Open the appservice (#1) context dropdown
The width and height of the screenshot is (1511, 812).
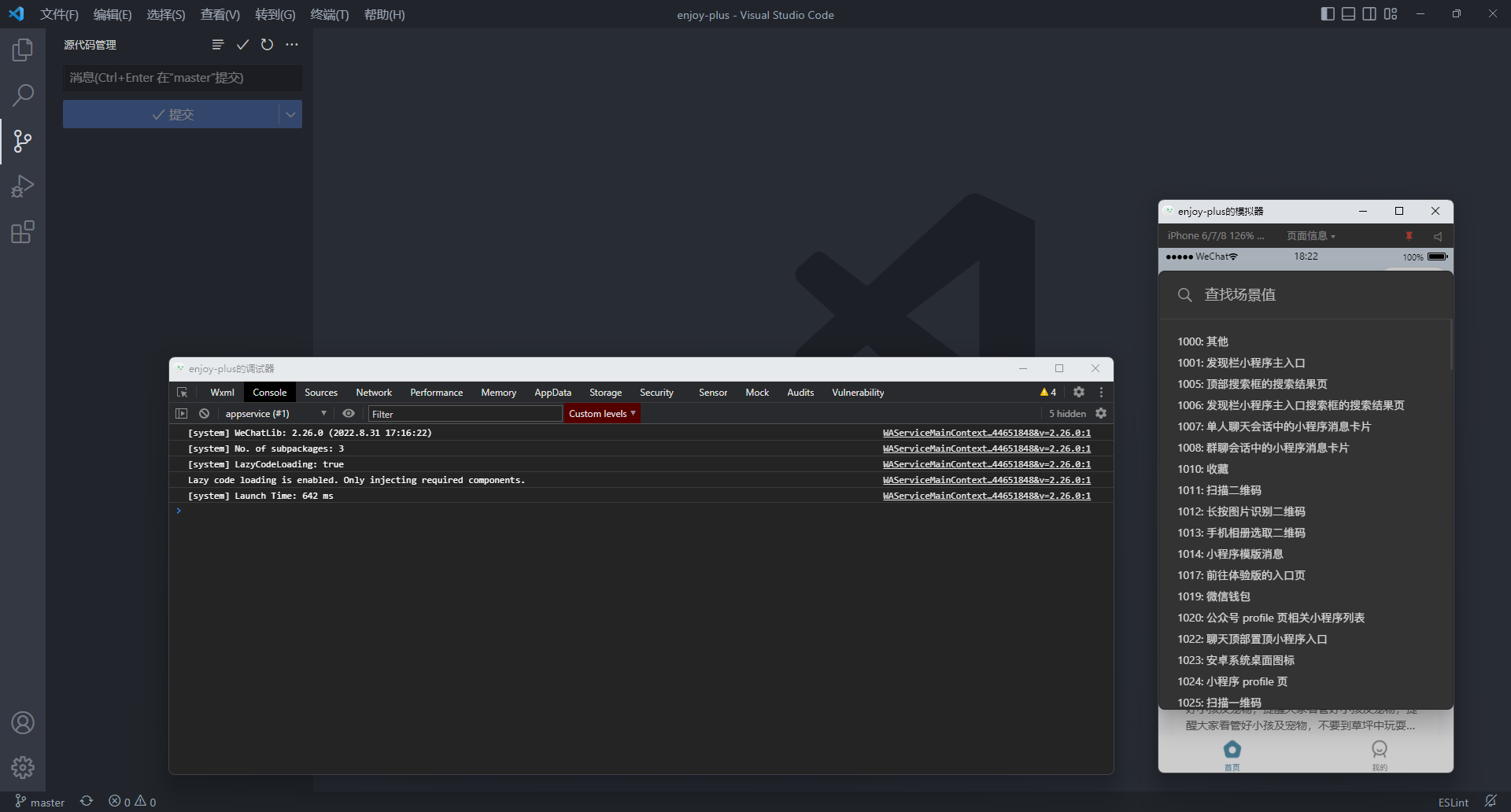click(273, 413)
